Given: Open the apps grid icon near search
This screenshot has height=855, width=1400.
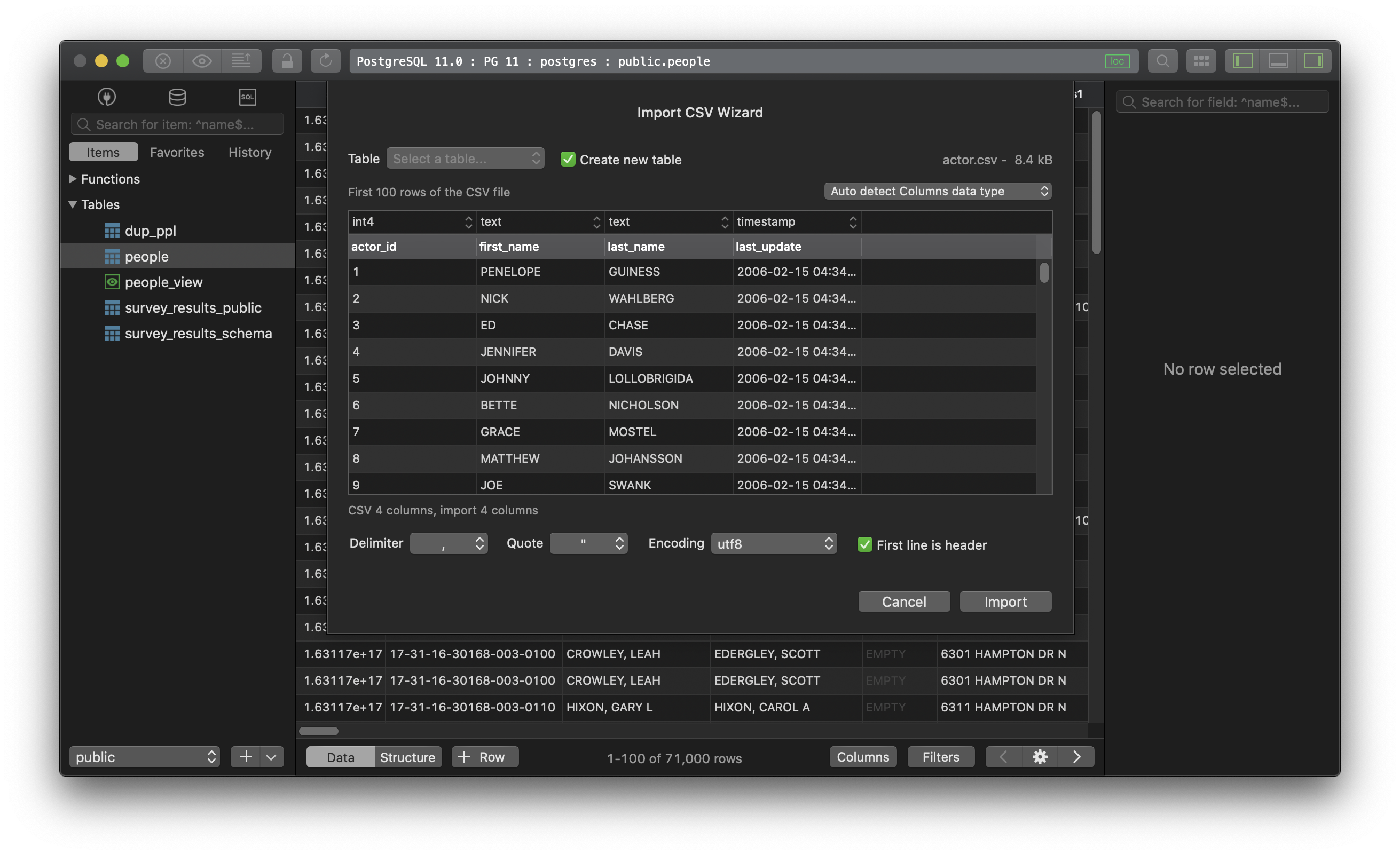Looking at the screenshot, I should (1200, 61).
